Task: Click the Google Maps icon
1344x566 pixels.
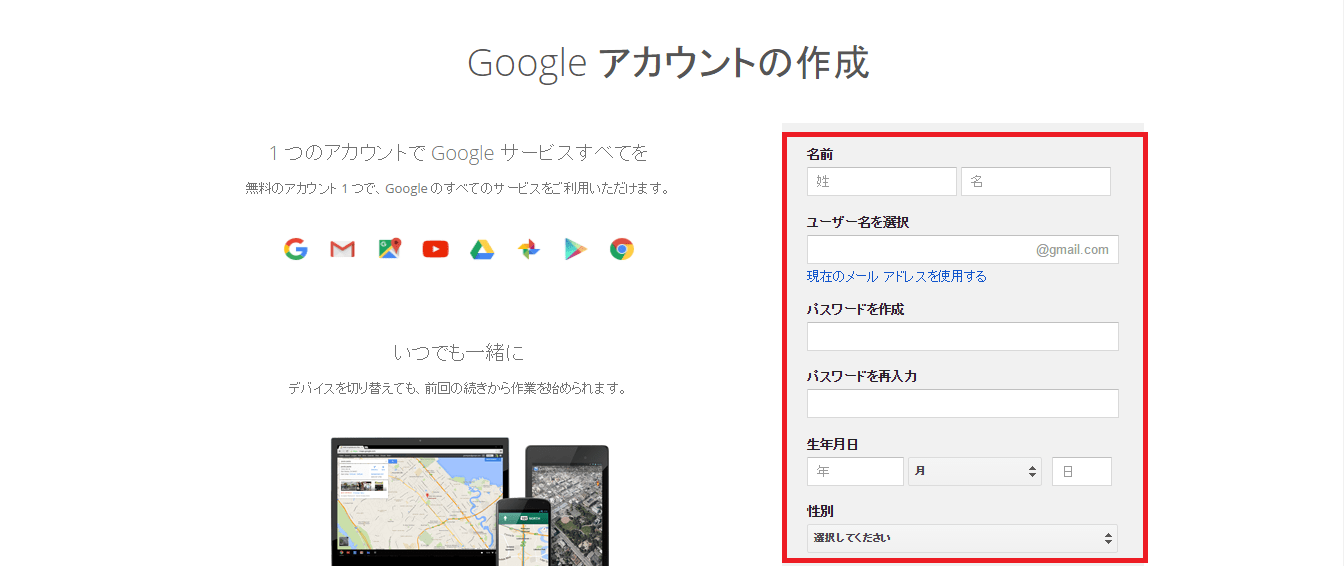Action: (x=390, y=249)
